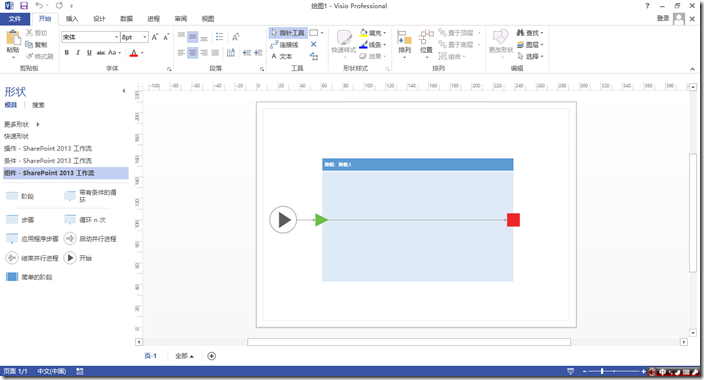The image size is (704, 380).
Task: Click the insert new page plus icon
Action: pyautogui.click(x=211, y=356)
